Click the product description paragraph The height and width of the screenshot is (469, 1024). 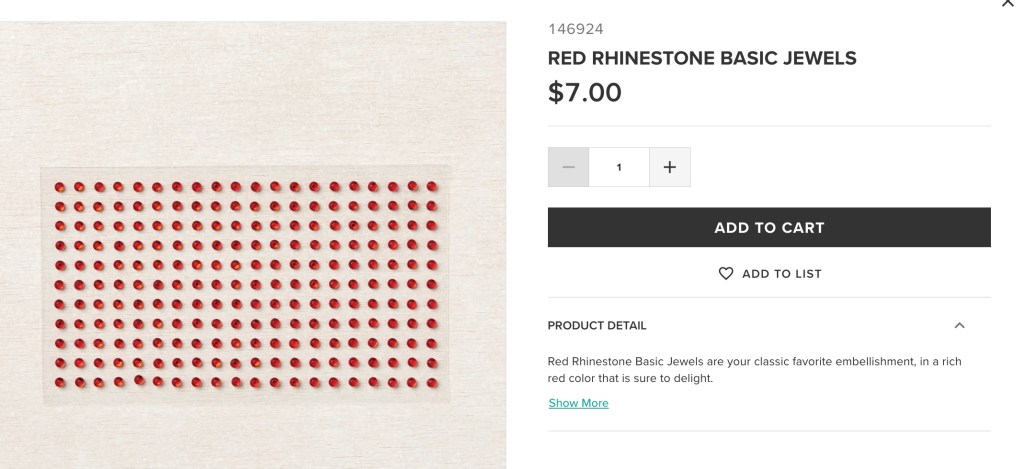[x=755, y=370]
